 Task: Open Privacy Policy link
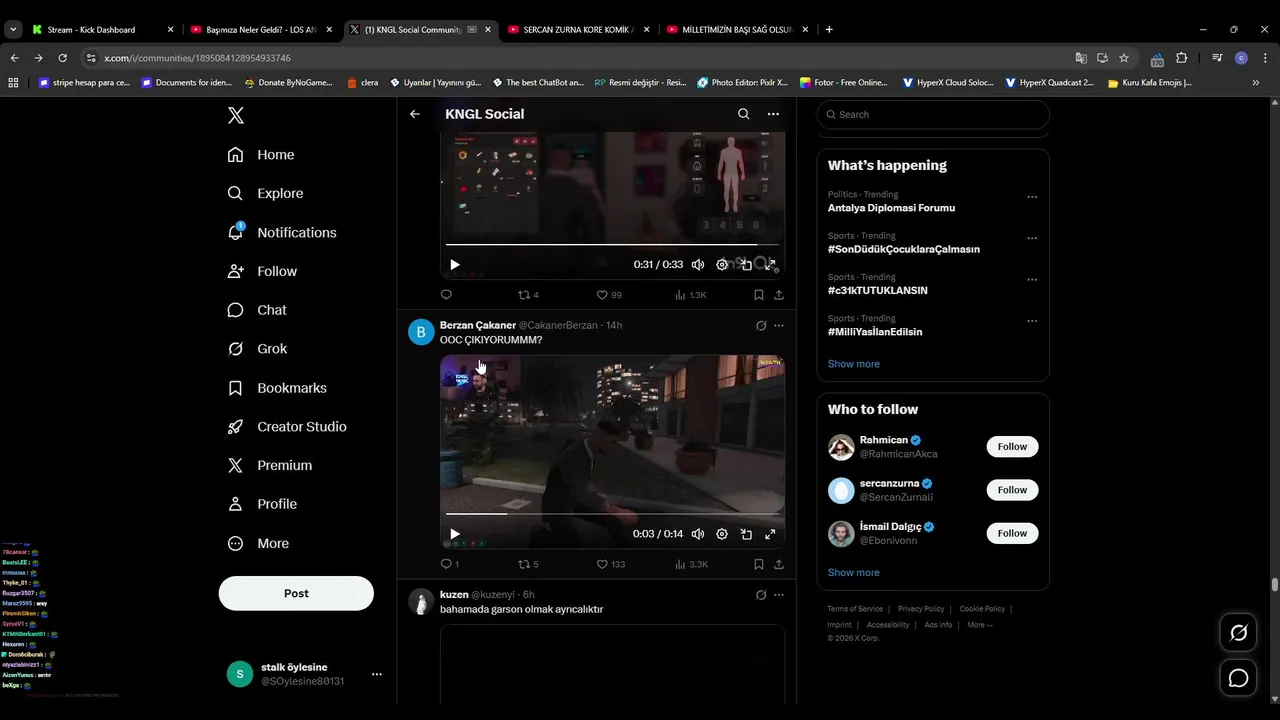[921, 609]
